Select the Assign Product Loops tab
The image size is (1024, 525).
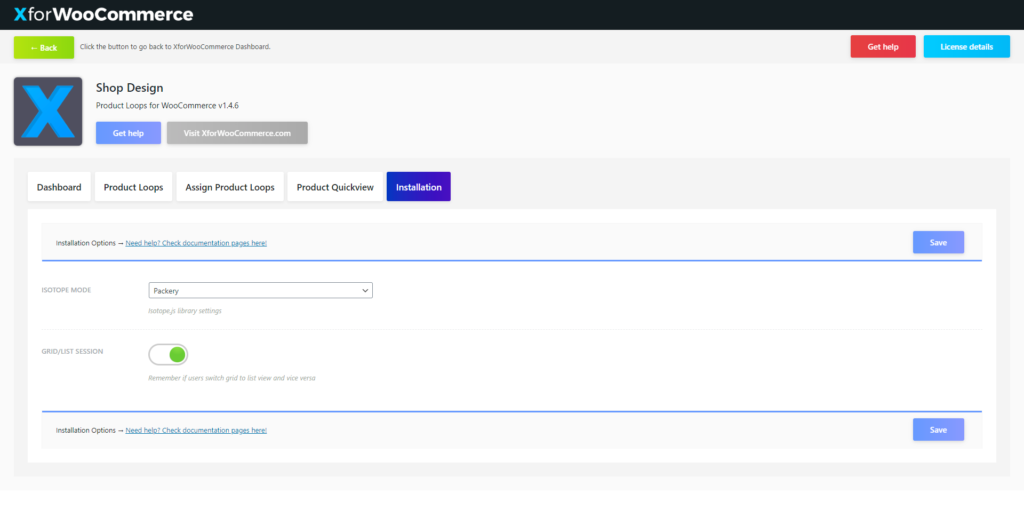click(x=230, y=187)
